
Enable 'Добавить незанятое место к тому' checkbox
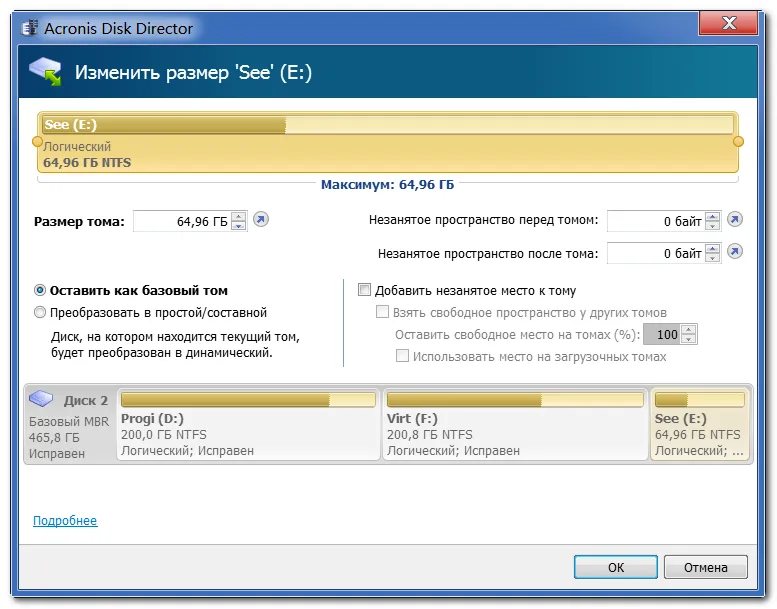tap(364, 290)
